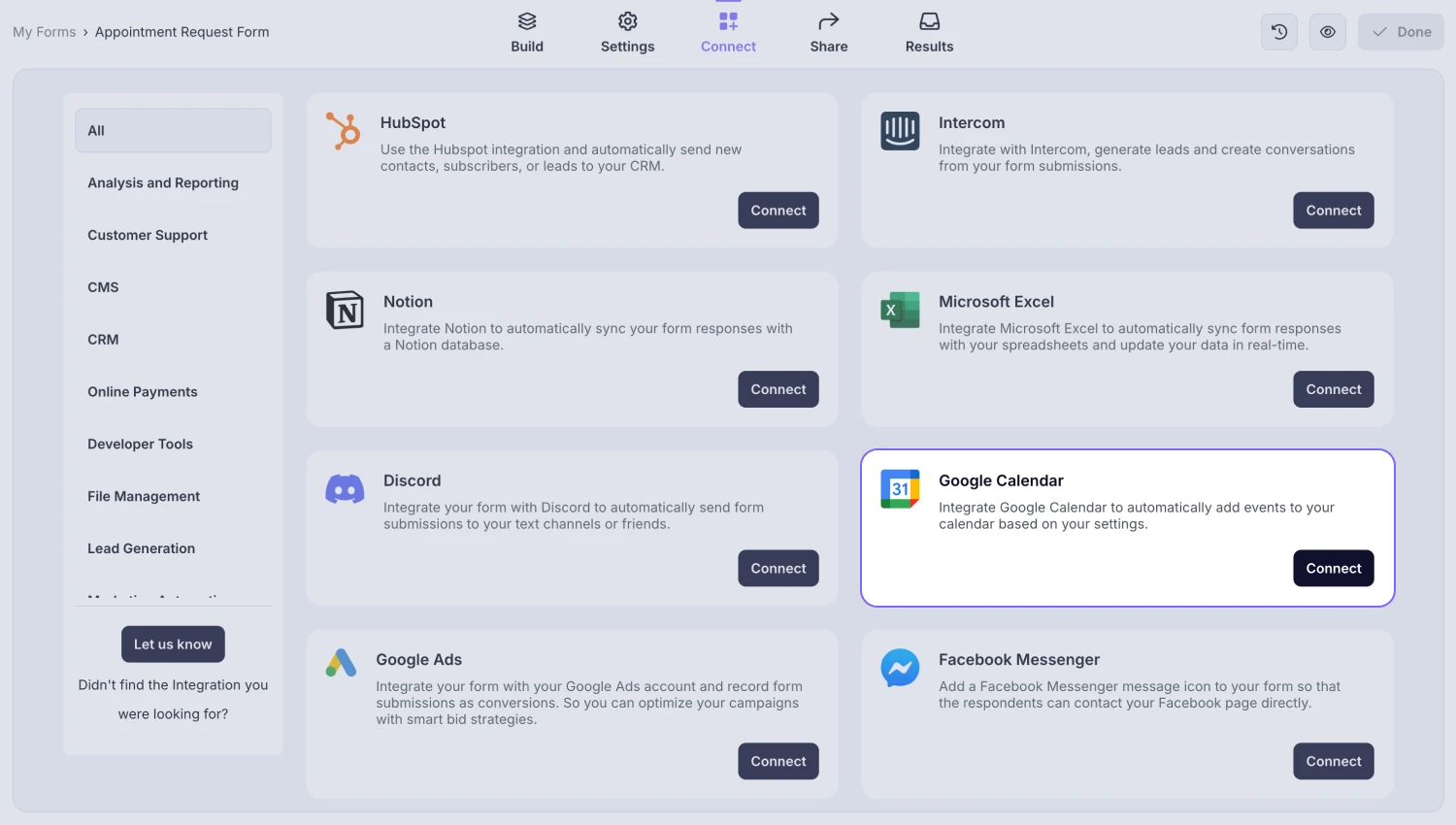Navigate to My Forms breadcrumb link
The width and height of the screenshot is (1456, 825).
coord(44,32)
